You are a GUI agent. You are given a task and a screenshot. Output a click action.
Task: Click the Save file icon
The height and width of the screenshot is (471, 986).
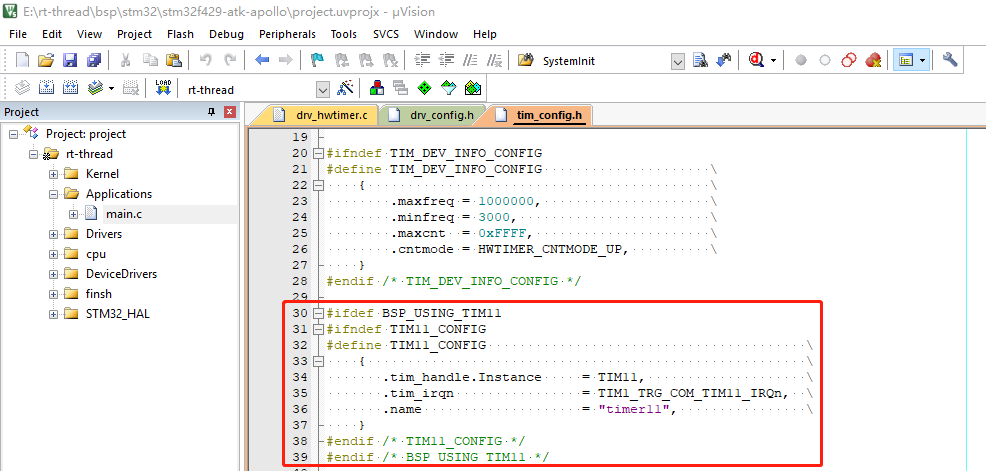(x=70, y=61)
